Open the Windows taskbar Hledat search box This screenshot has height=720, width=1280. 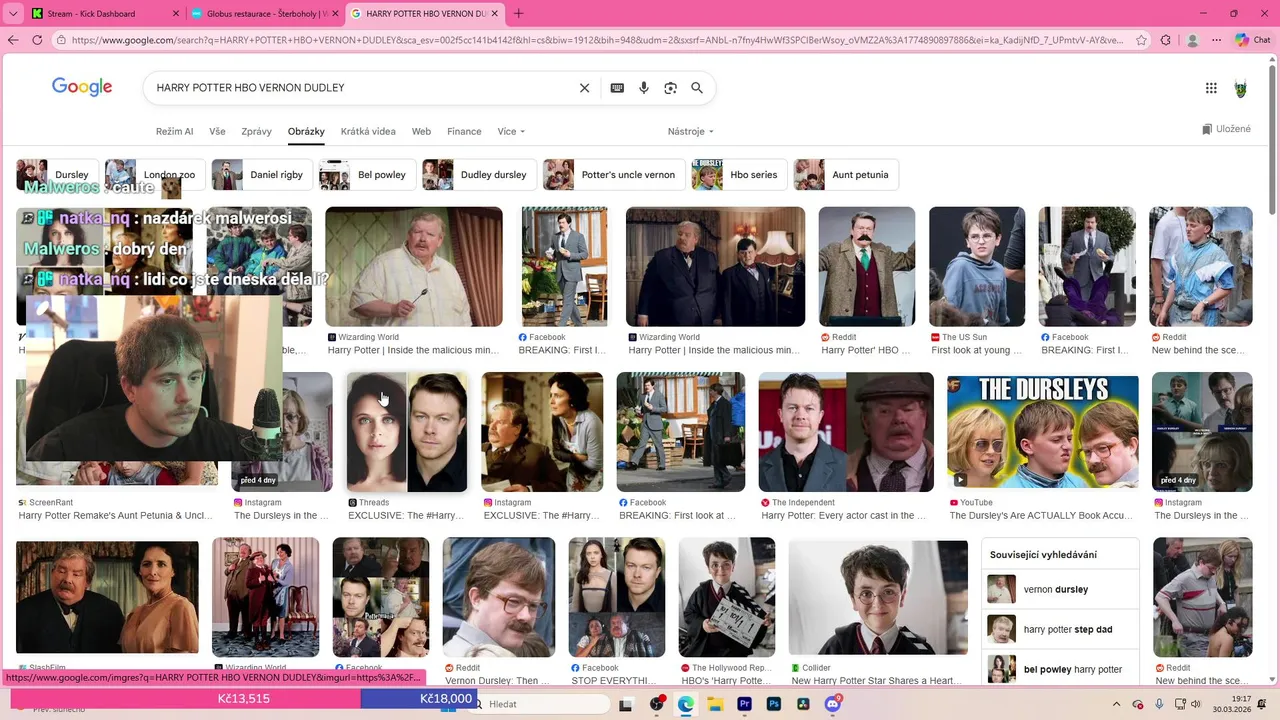point(539,704)
